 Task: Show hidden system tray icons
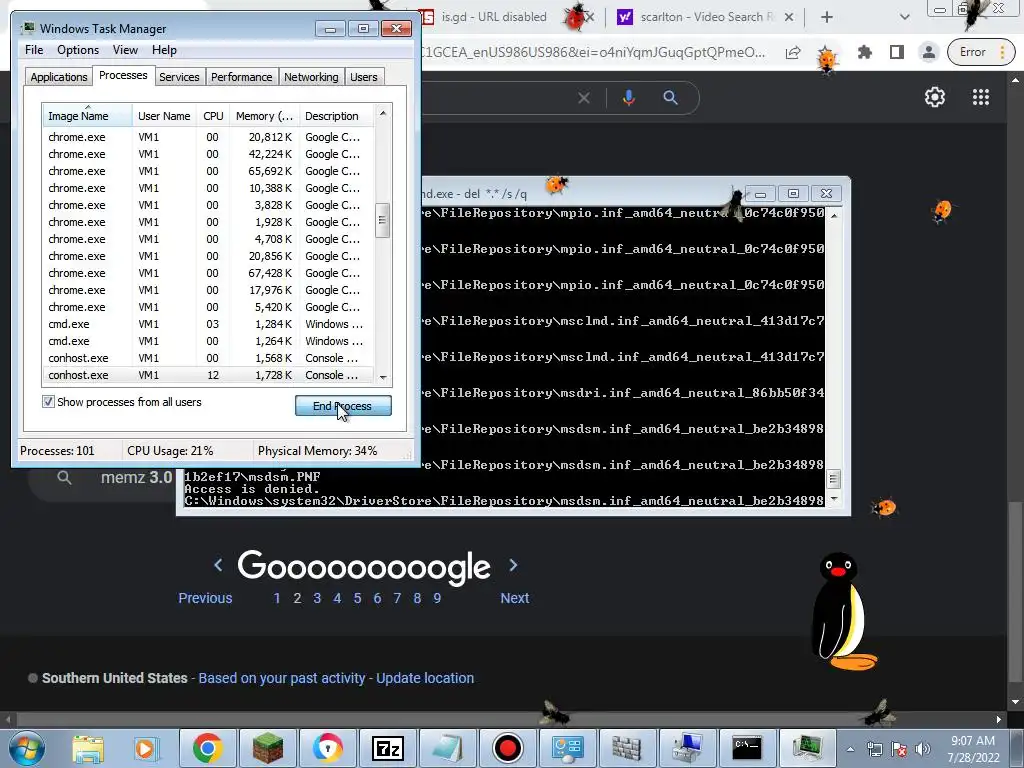coord(850,749)
